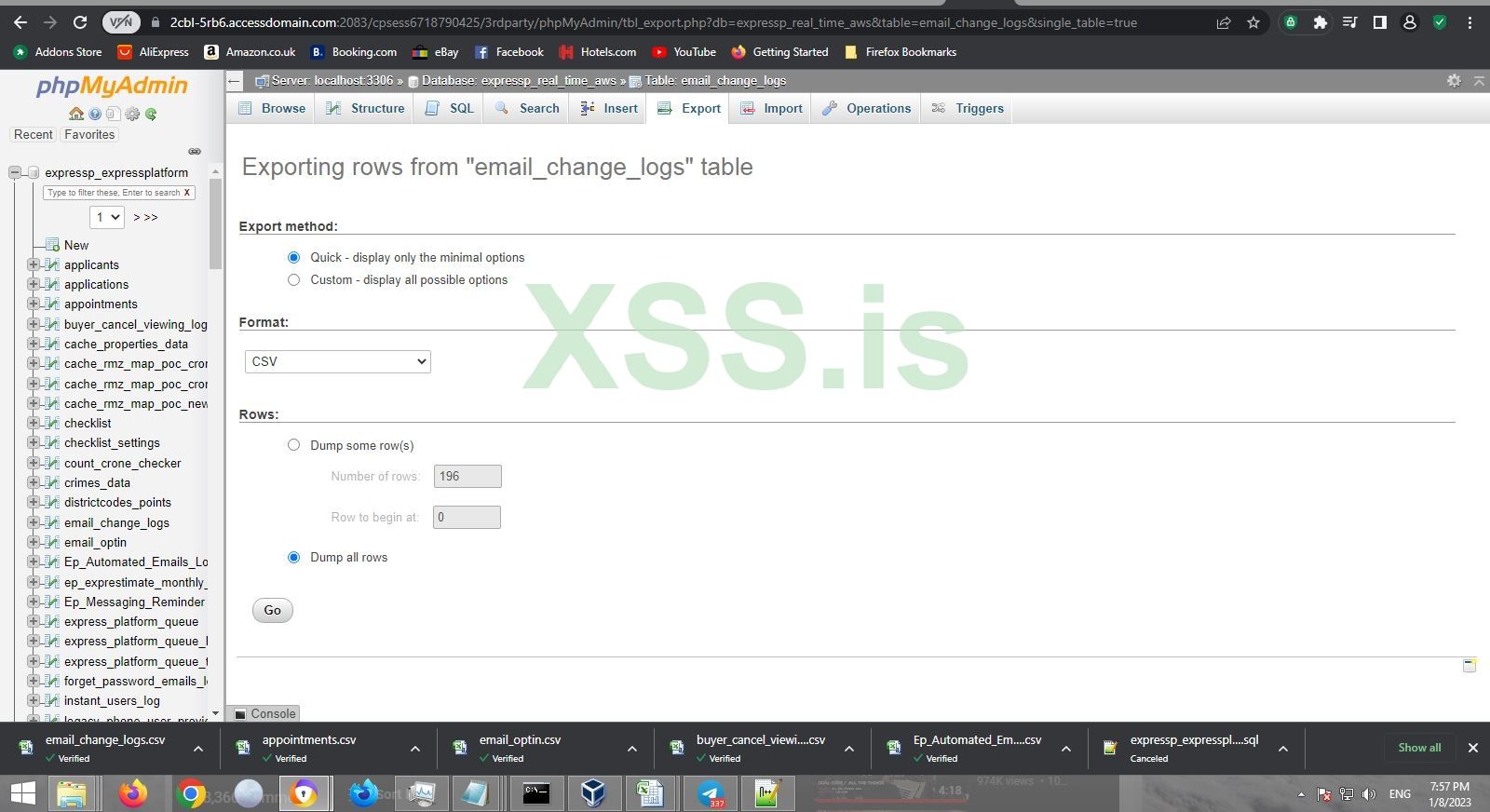Open the Facebook bookmark
Screen dimensions: 1490x812
[x=508, y=52]
